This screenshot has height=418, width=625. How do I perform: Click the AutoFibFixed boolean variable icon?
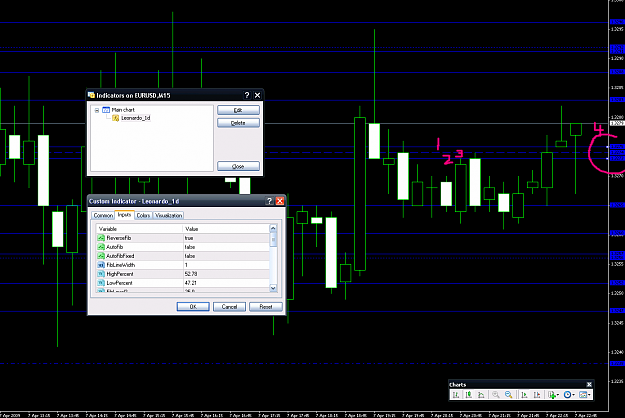(101, 256)
